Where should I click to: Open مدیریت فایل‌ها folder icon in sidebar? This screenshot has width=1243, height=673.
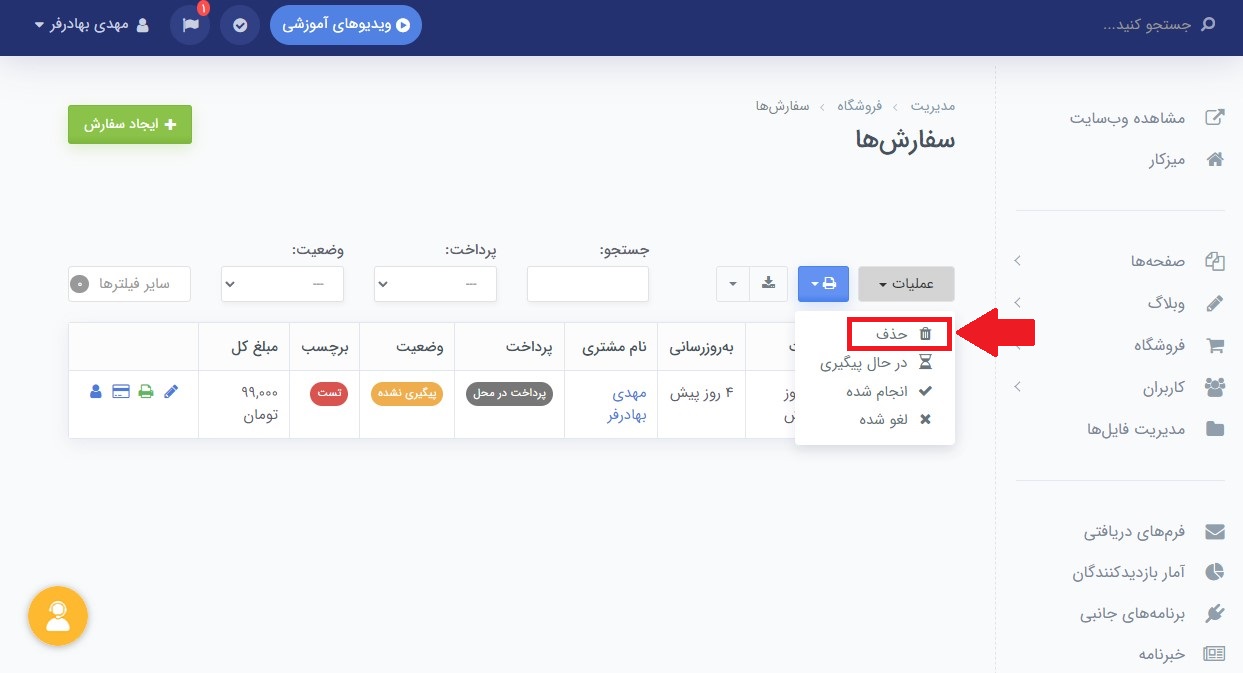pos(1215,429)
